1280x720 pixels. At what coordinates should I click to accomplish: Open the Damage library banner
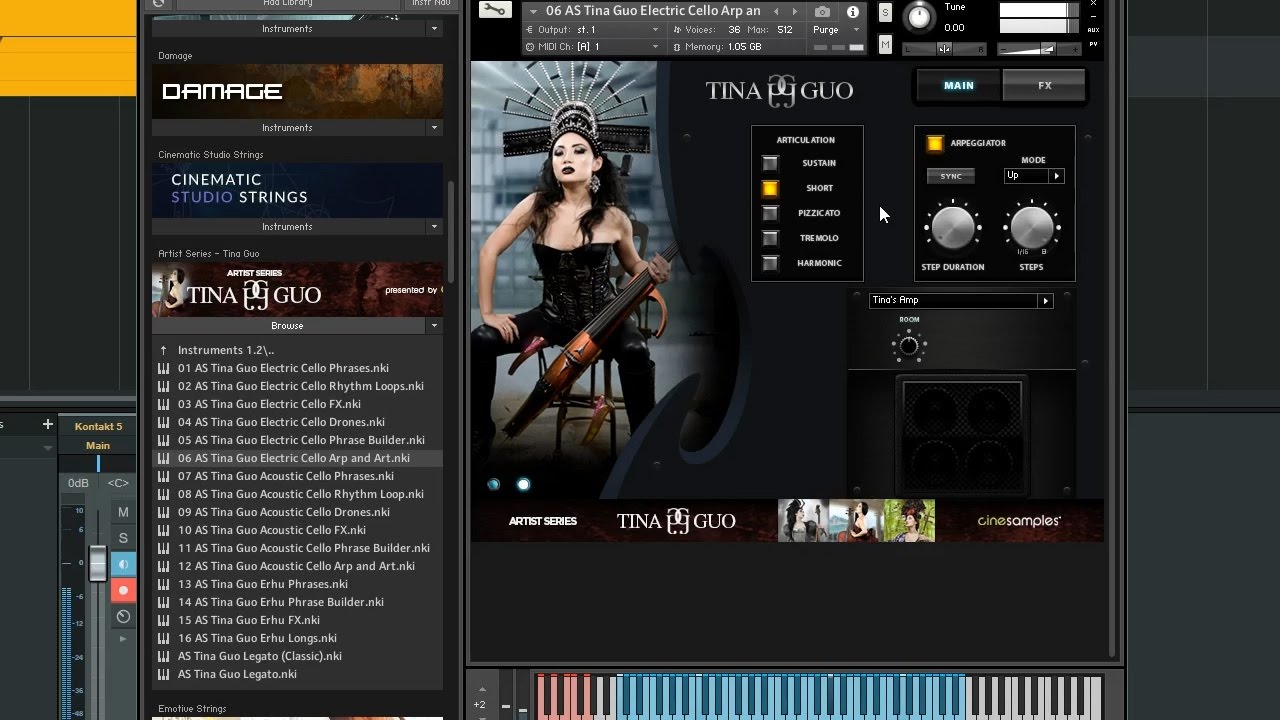pyautogui.click(x=297, y=91)
